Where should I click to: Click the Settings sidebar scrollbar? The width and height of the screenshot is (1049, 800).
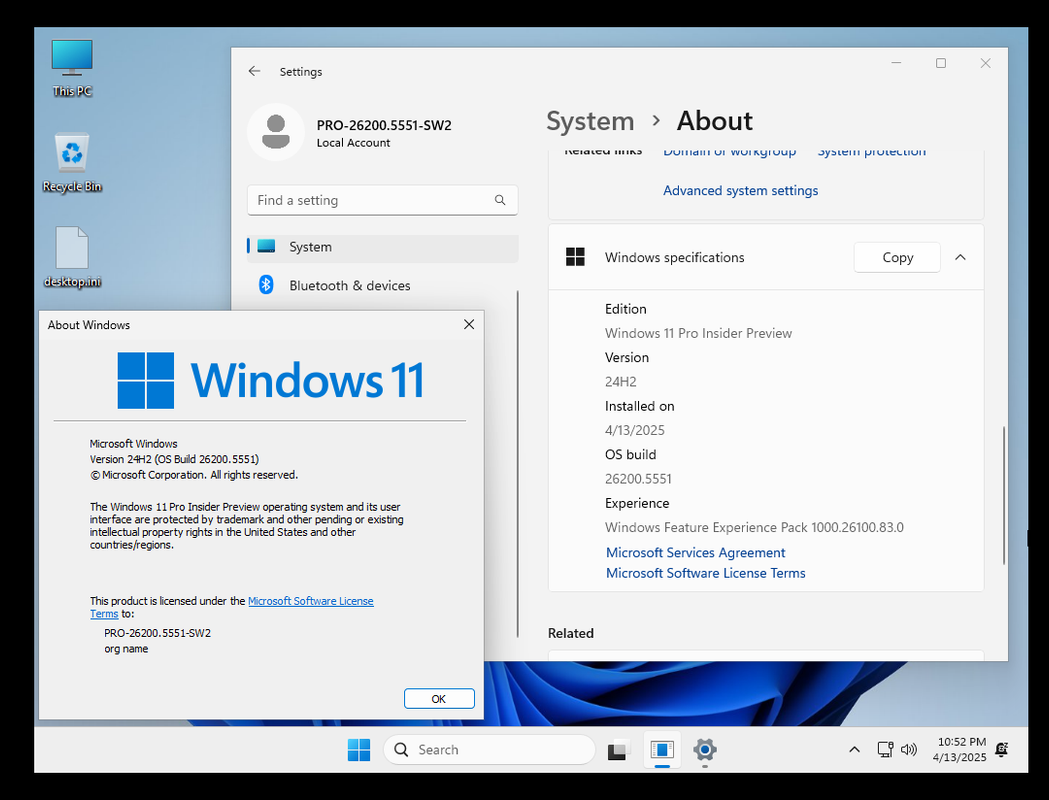(518, 464)
